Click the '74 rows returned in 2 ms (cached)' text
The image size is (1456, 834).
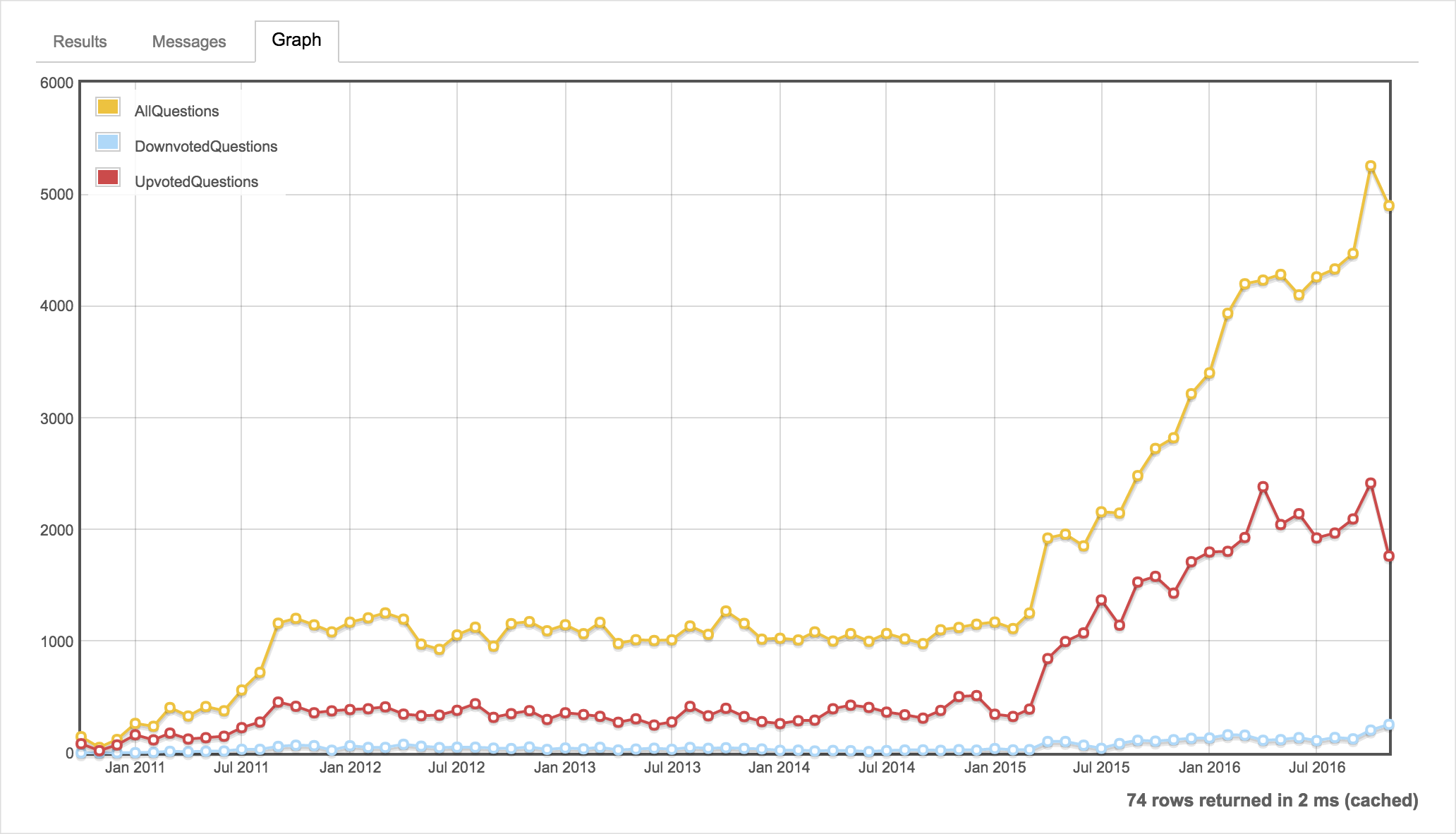(x=1272, y=800)
